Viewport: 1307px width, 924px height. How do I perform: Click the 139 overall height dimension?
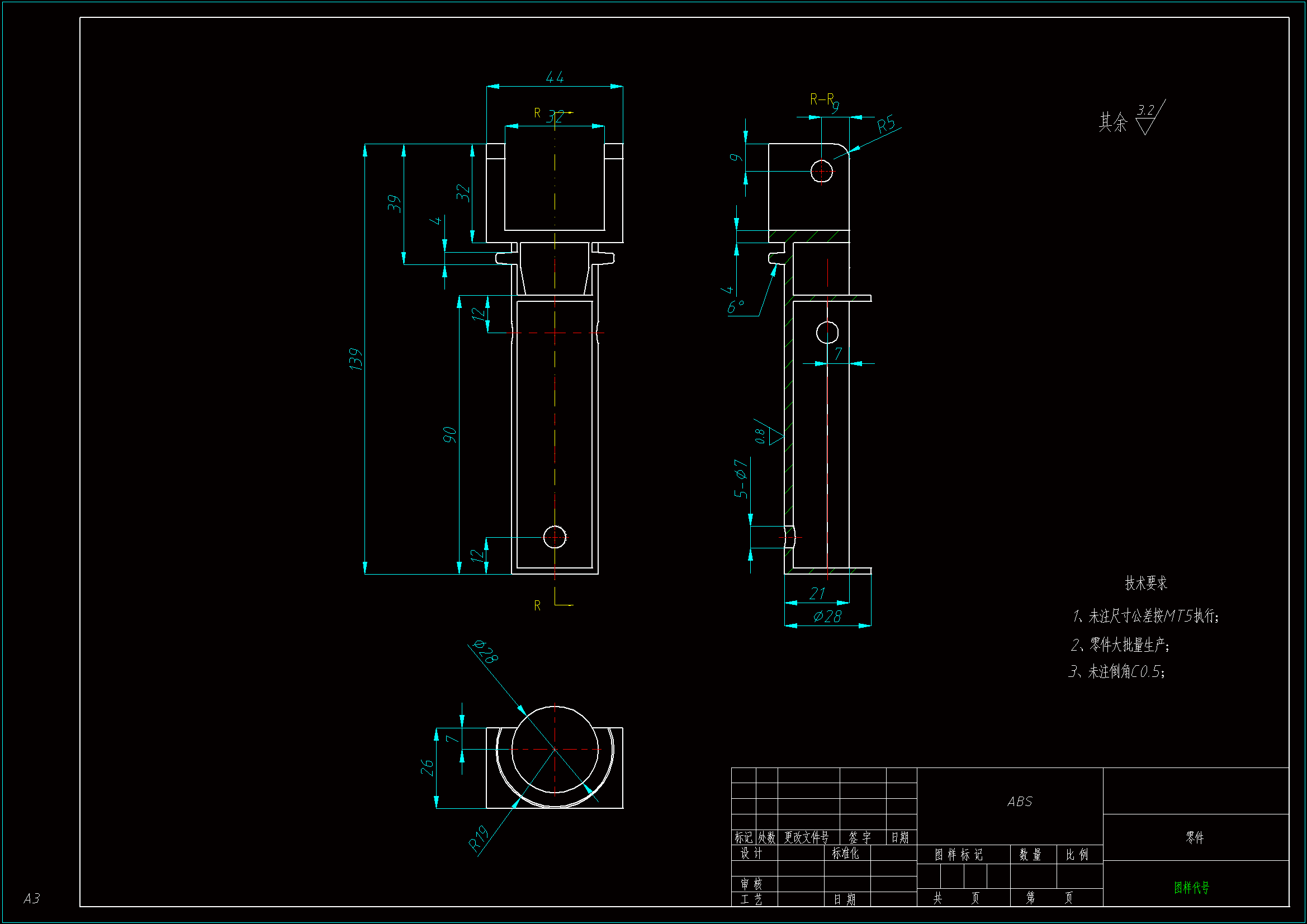[355, 359]
